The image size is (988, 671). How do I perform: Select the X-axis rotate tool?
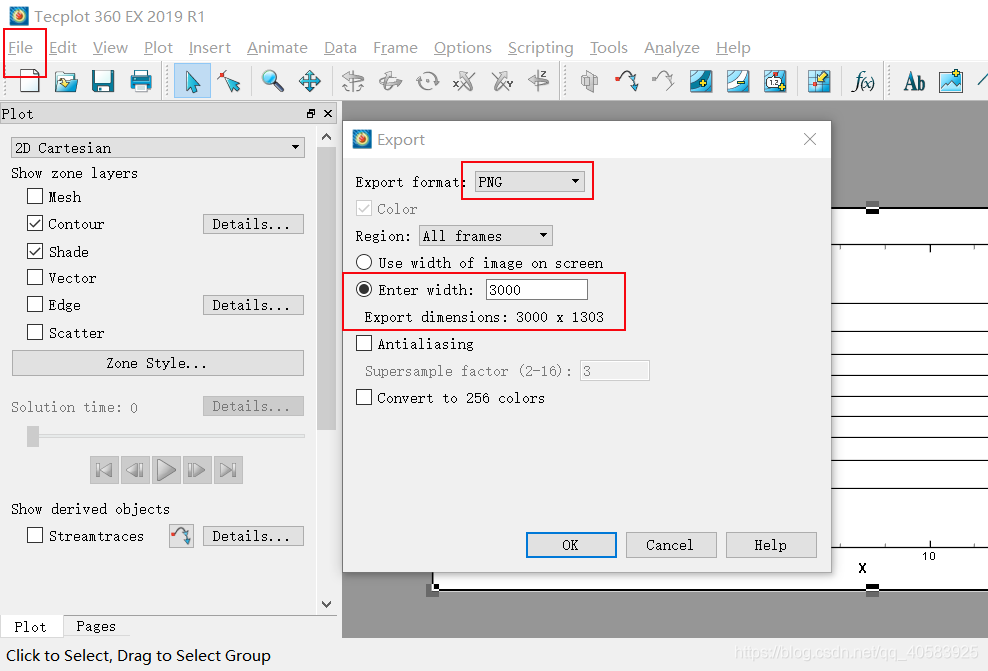point(464,81)
